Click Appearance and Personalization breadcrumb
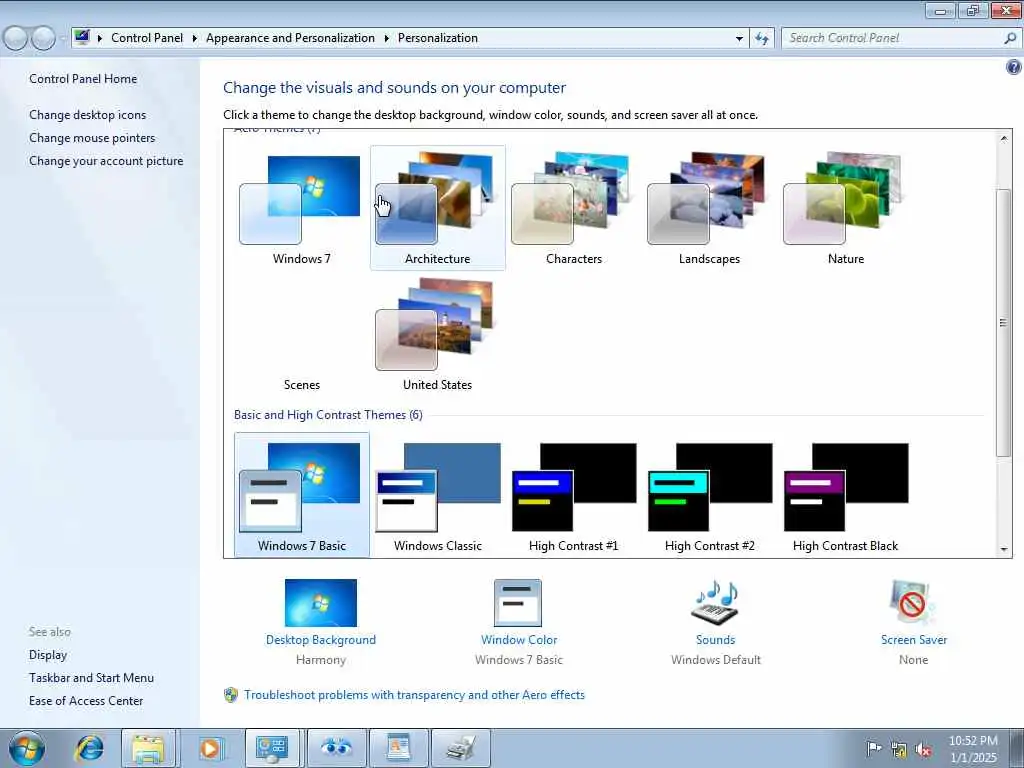The image size is (1024, 768). [290, 38]
